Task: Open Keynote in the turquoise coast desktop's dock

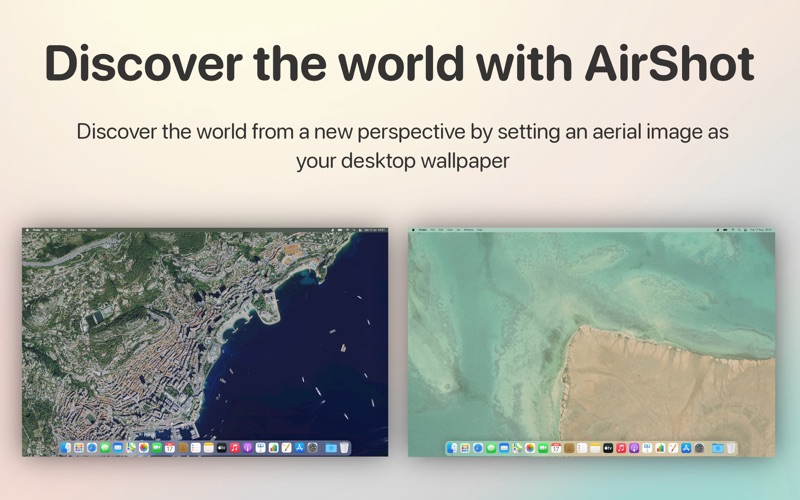Action: click(647, 448)
